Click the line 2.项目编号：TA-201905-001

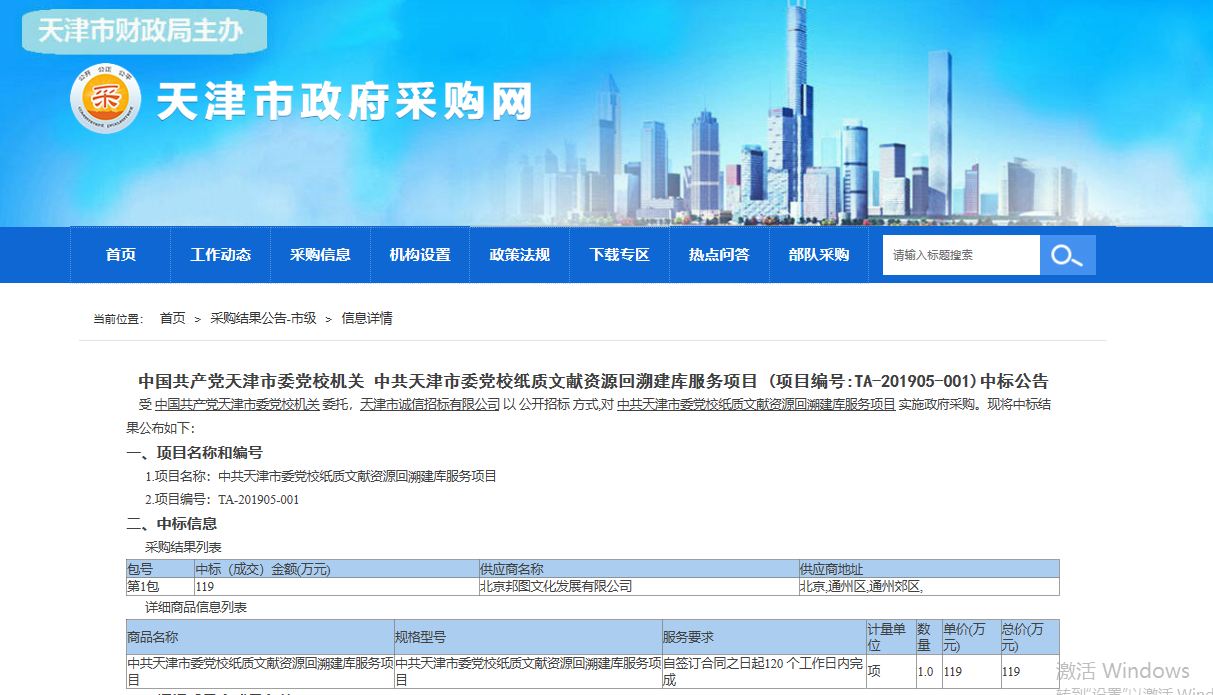click(222, 500)
